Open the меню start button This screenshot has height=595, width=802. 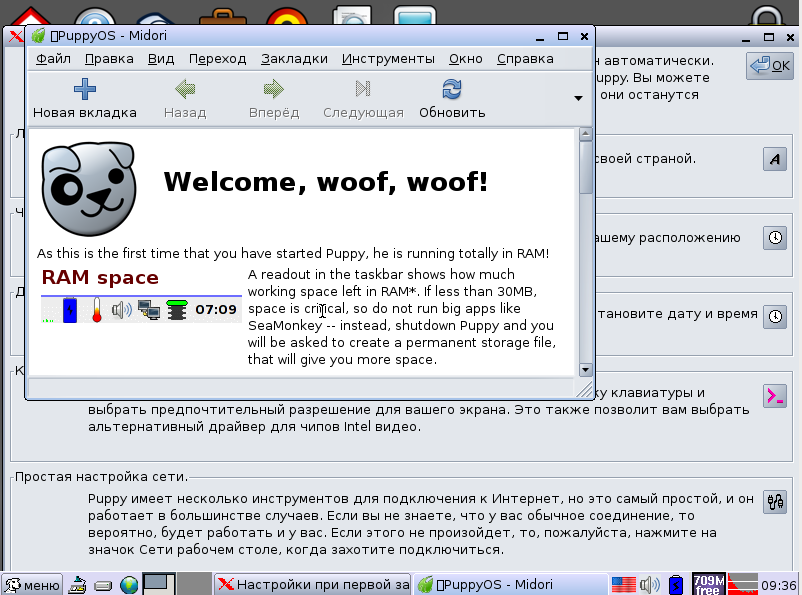tap(32, 584)
